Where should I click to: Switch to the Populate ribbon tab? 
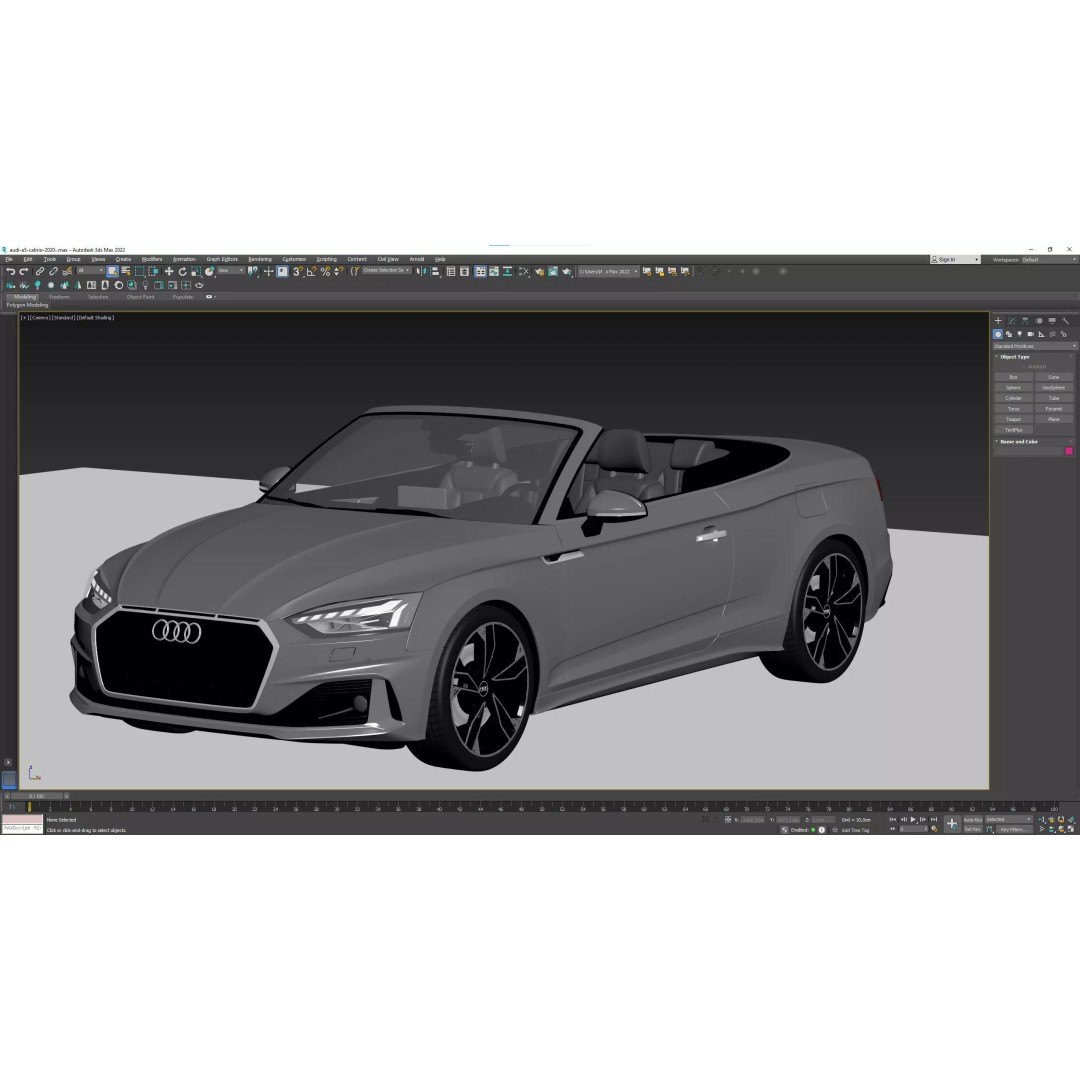(x=183, y=297)
